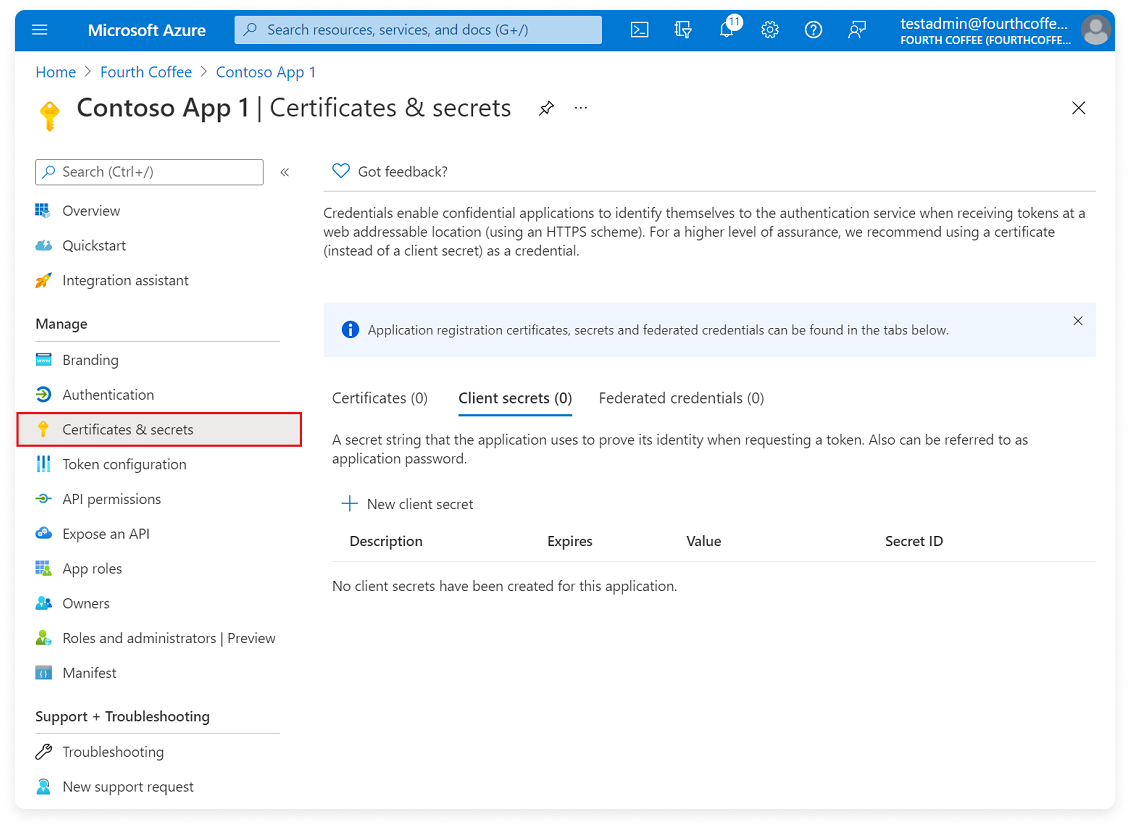Image resolution: width=1130 pixels, height=829 pixels.
Task: Close the Certificates & secrets blade
Action: coord(1078,108)
